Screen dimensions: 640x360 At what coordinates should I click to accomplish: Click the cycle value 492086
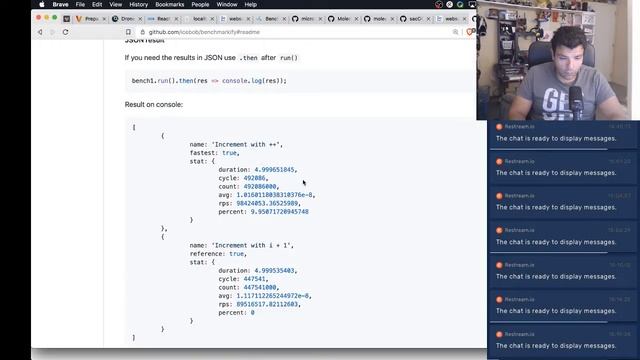point(254,178)
